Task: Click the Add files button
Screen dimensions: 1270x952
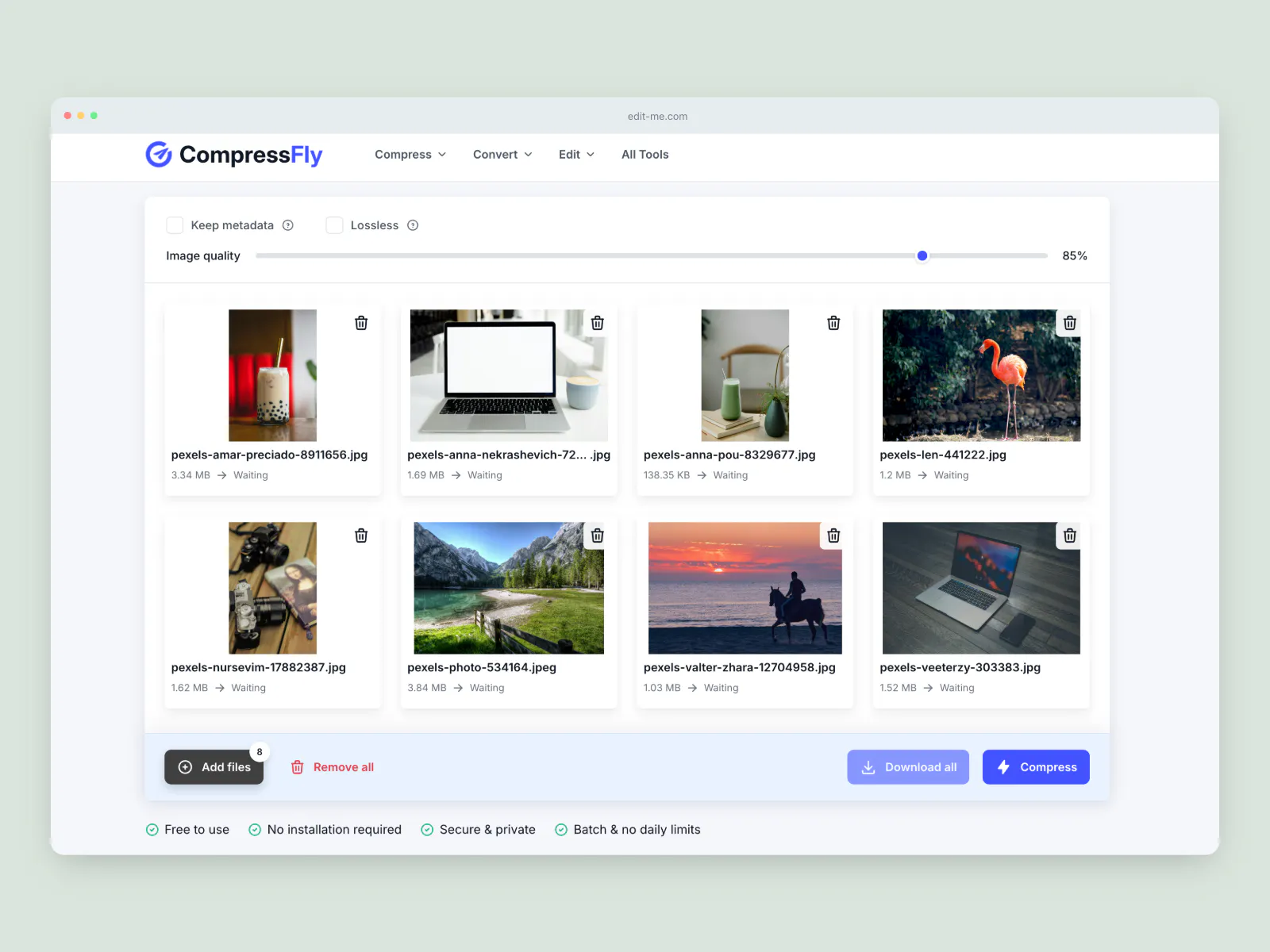Action: tap(214, 767)
